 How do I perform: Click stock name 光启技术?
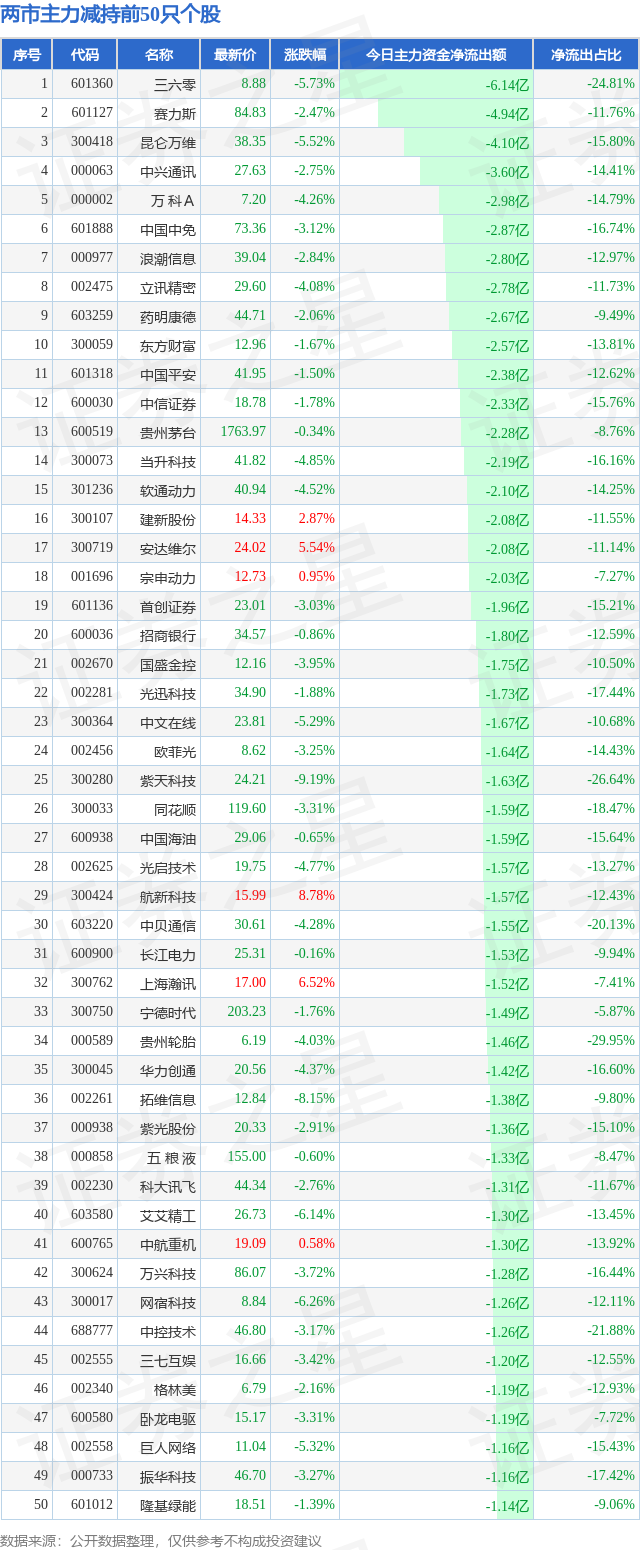[168, 867]
